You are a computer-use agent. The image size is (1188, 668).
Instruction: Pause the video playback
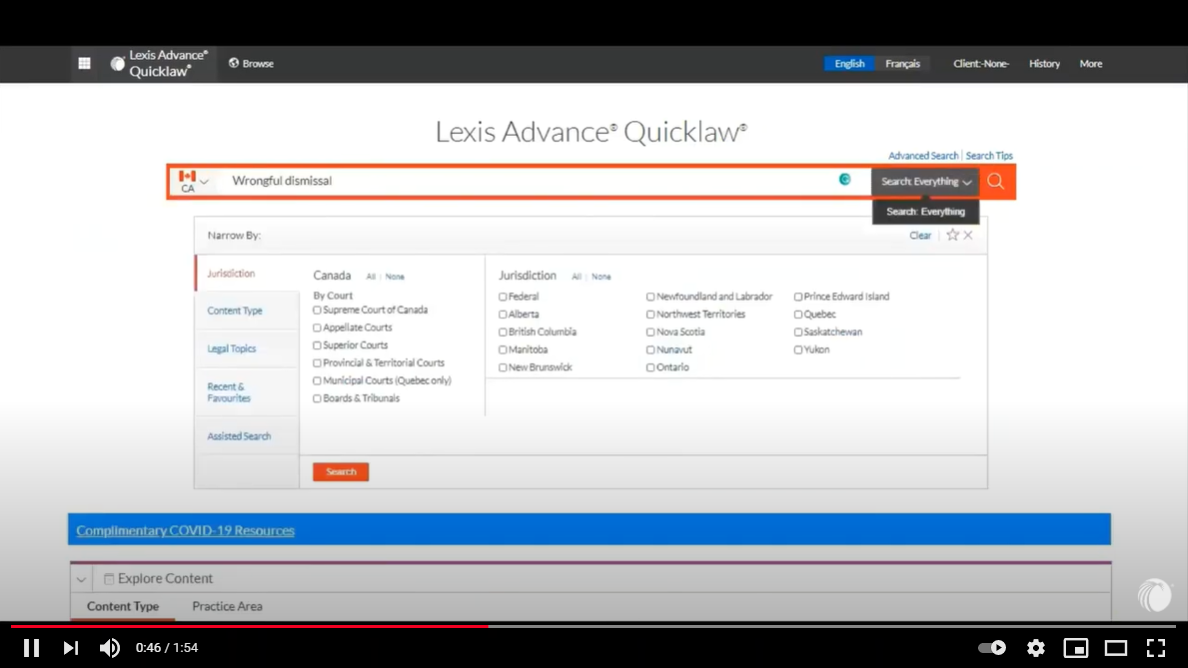[31, 648]
